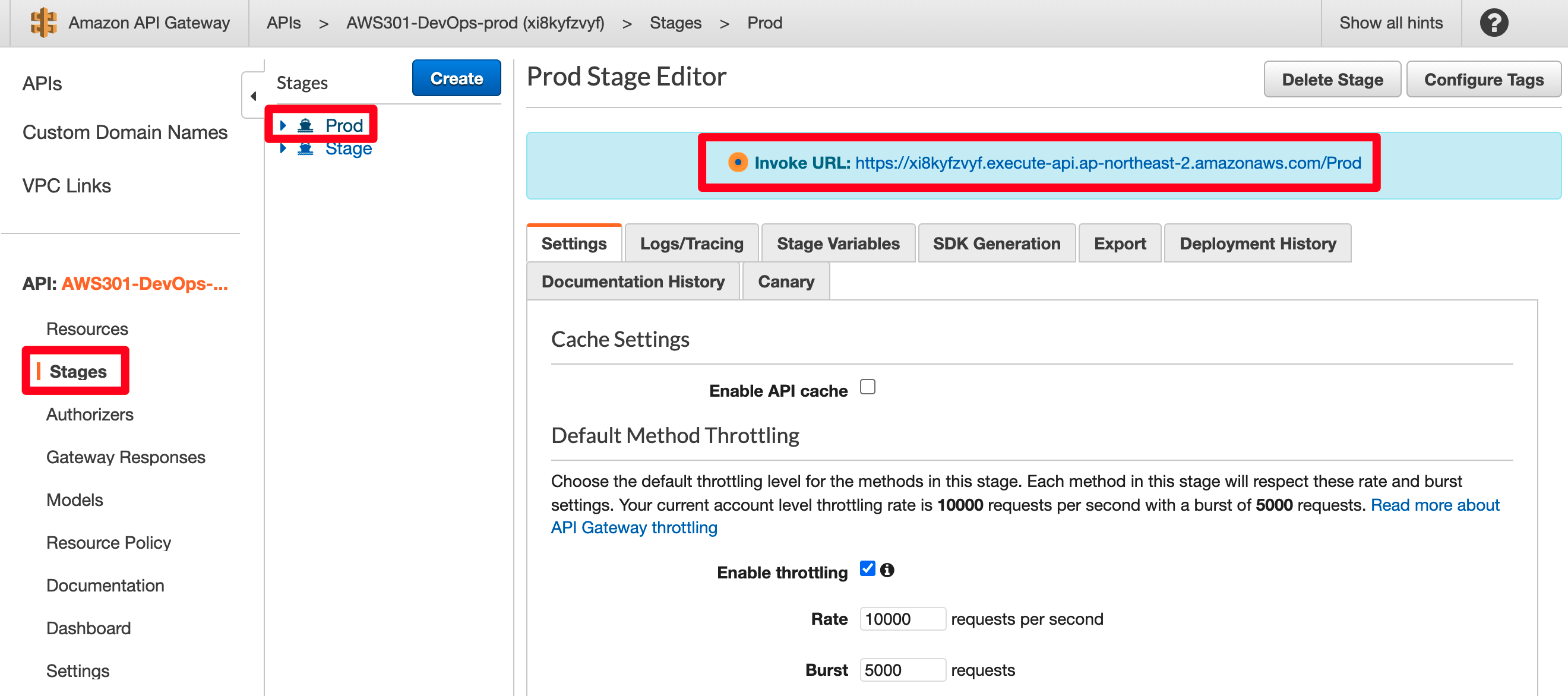This screenshot has height=696, width=1568.
Task: Open the Invoke URL link
Action: coord(1107,163)
